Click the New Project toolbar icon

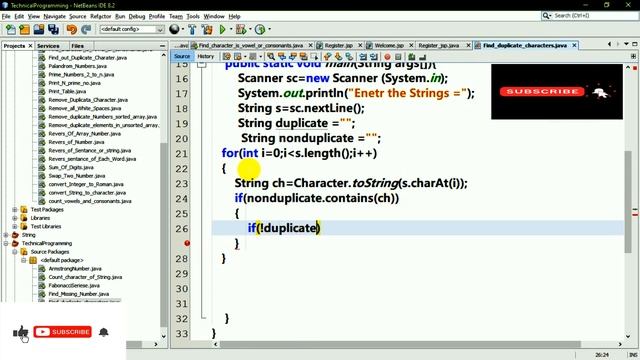click(x=24, y=29)
